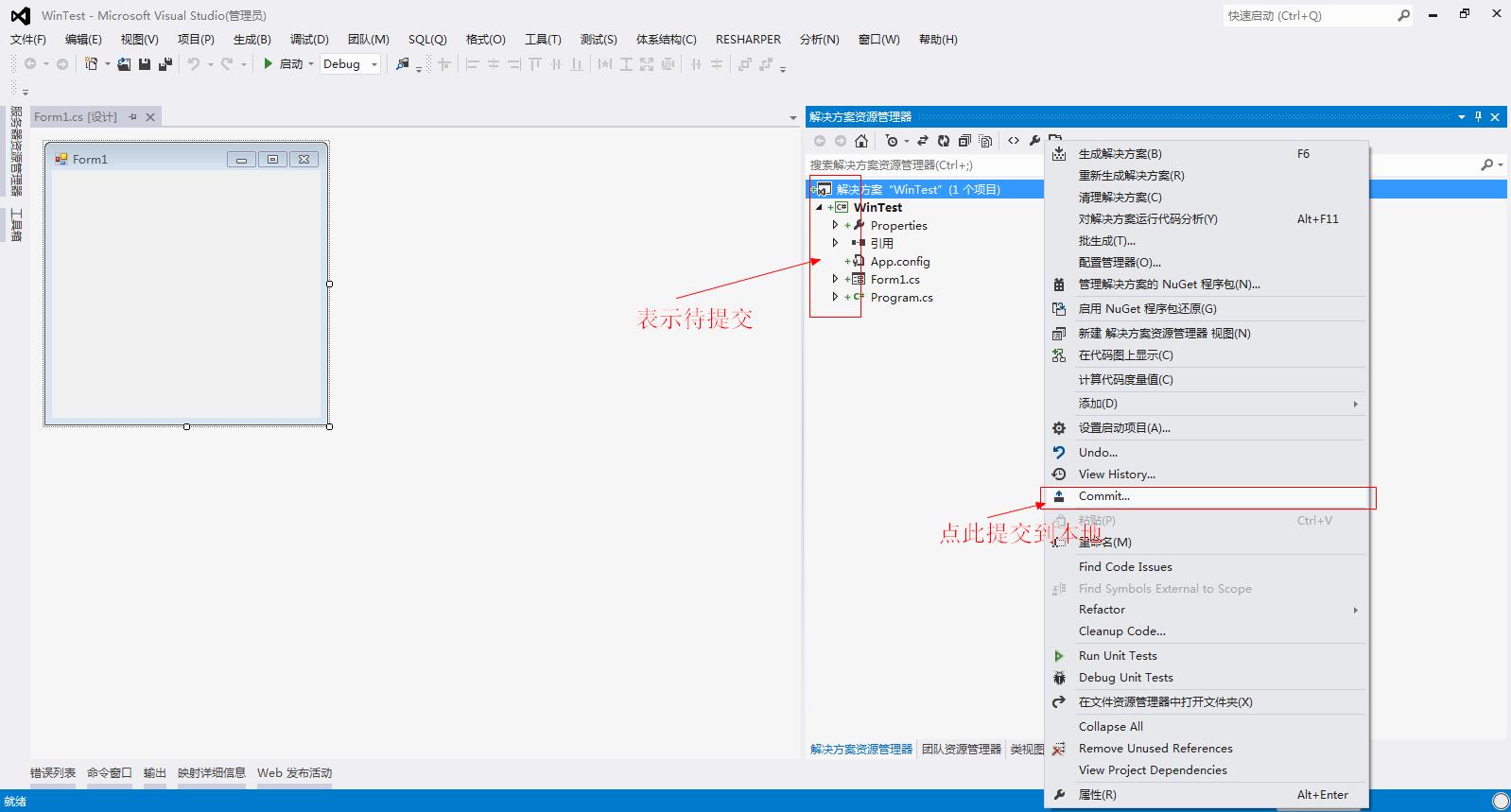The image size is (1511, 812).
Task: Choose 属性(R) in context menu
Action: point(1206,795)
